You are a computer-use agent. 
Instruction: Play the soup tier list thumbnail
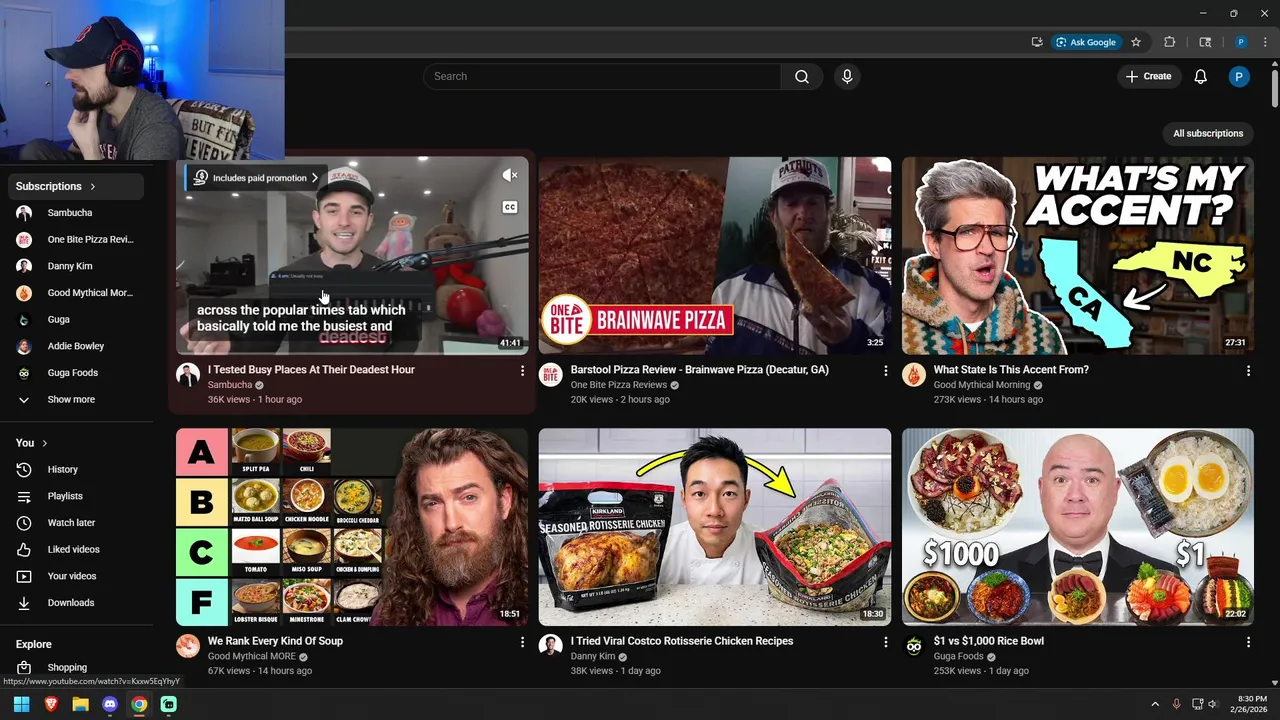352,527
